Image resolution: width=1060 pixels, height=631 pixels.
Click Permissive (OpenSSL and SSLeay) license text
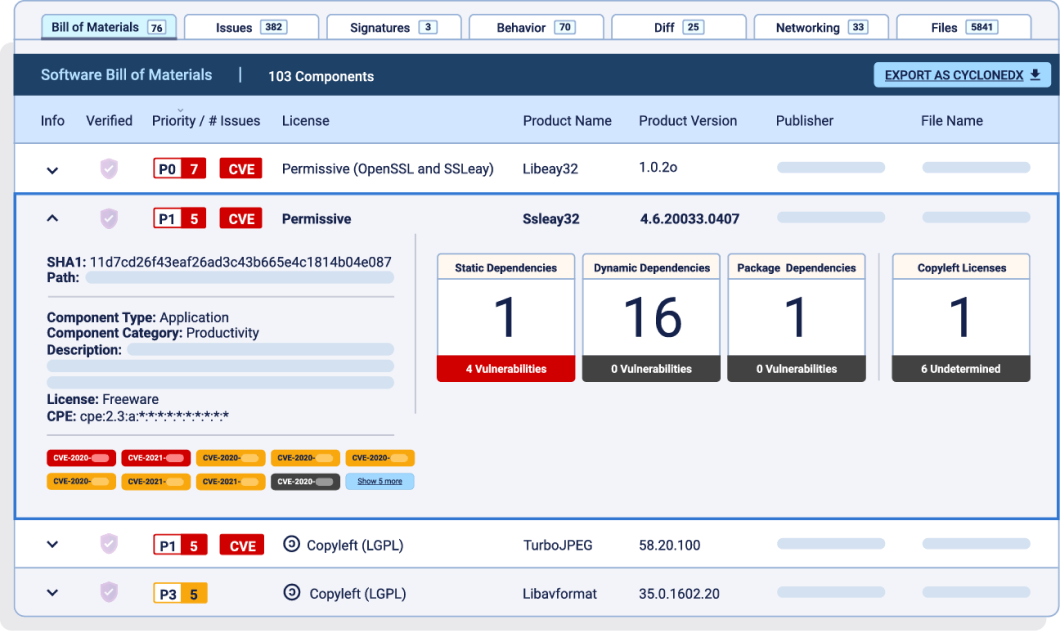coord(387,168)
